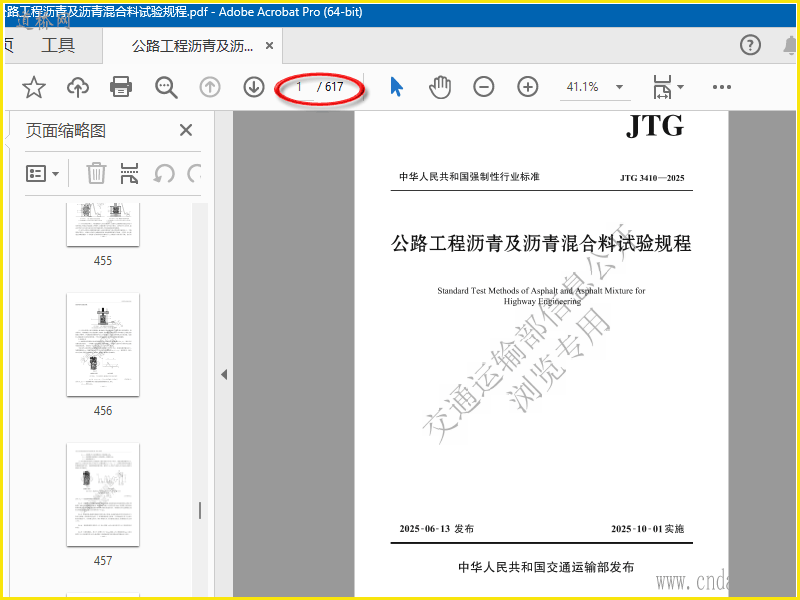Click the thumbnail panel scrollbar handle
The height and width of the screenshot is (600, 800).
(x=200, y=510)
